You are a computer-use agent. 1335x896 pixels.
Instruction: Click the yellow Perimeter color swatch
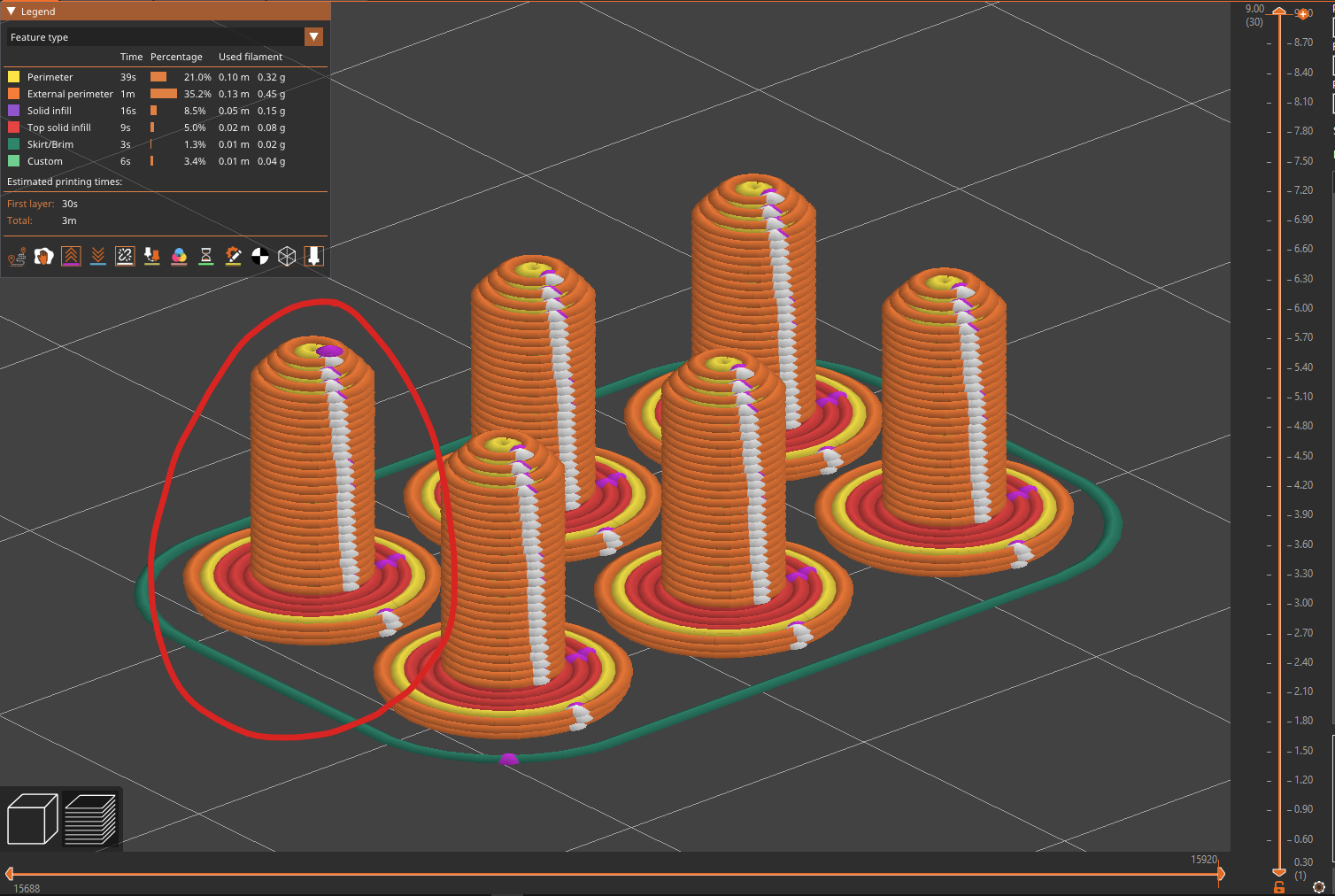point(14,77)
